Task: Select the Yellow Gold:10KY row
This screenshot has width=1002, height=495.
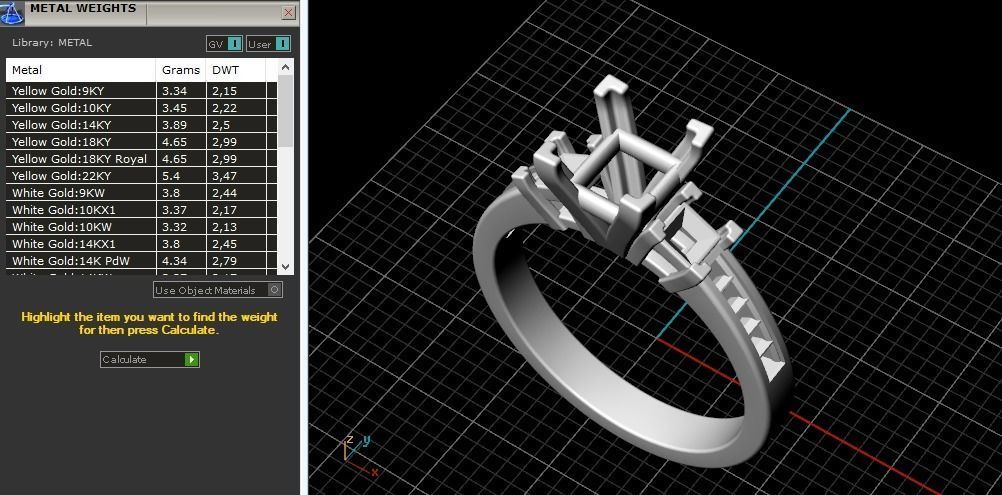Action: [142, 108]
